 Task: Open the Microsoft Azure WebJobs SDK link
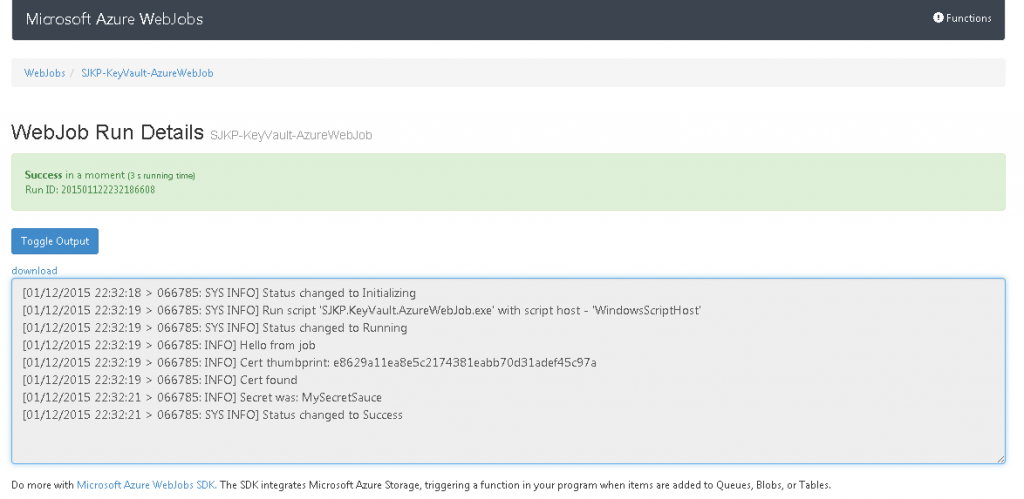pyautogui.click(x=146, y=485)
